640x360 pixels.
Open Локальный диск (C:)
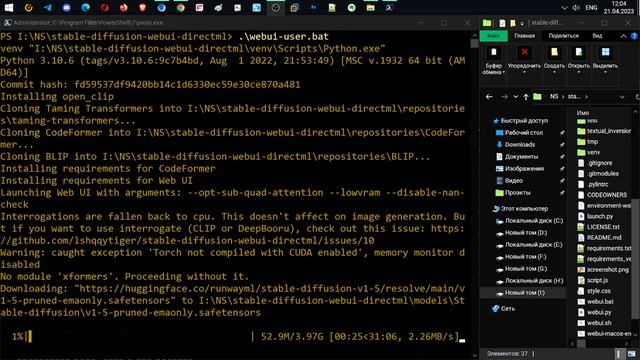[529, 221]
